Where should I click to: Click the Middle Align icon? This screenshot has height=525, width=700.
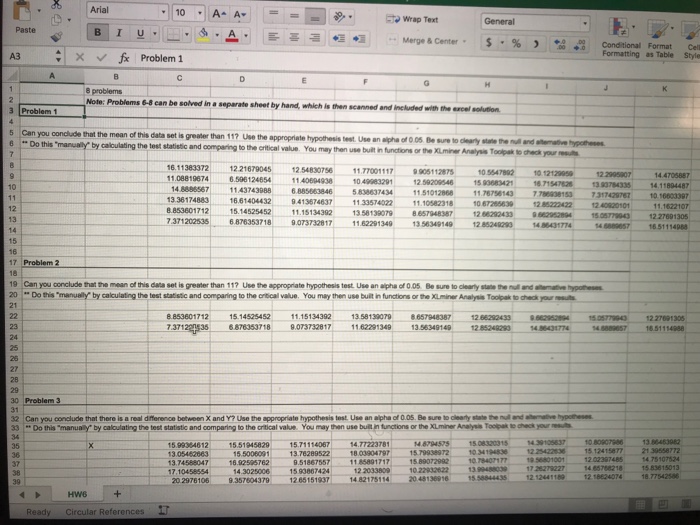[294, 16]
